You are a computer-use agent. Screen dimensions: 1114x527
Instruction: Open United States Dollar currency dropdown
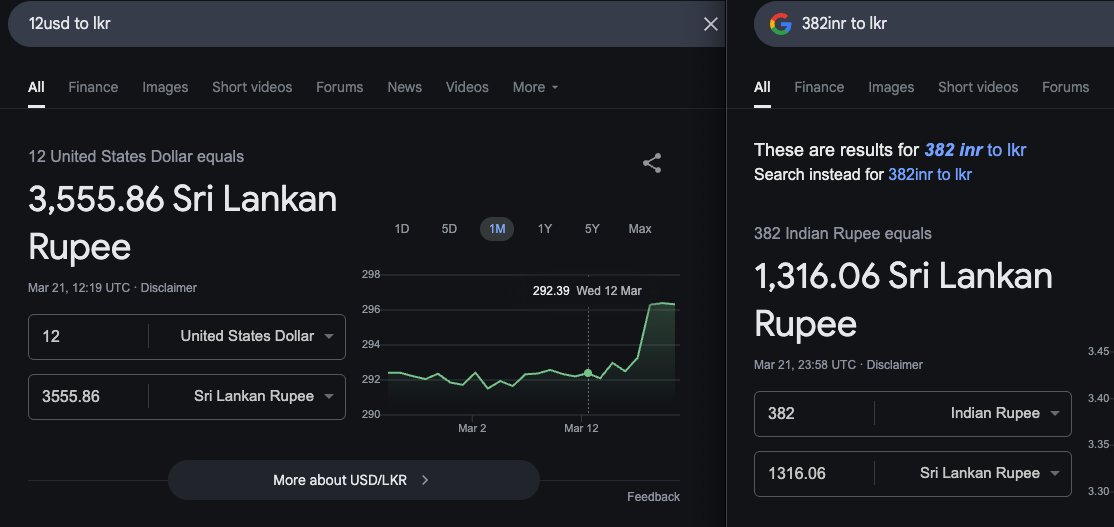point(257,336)
